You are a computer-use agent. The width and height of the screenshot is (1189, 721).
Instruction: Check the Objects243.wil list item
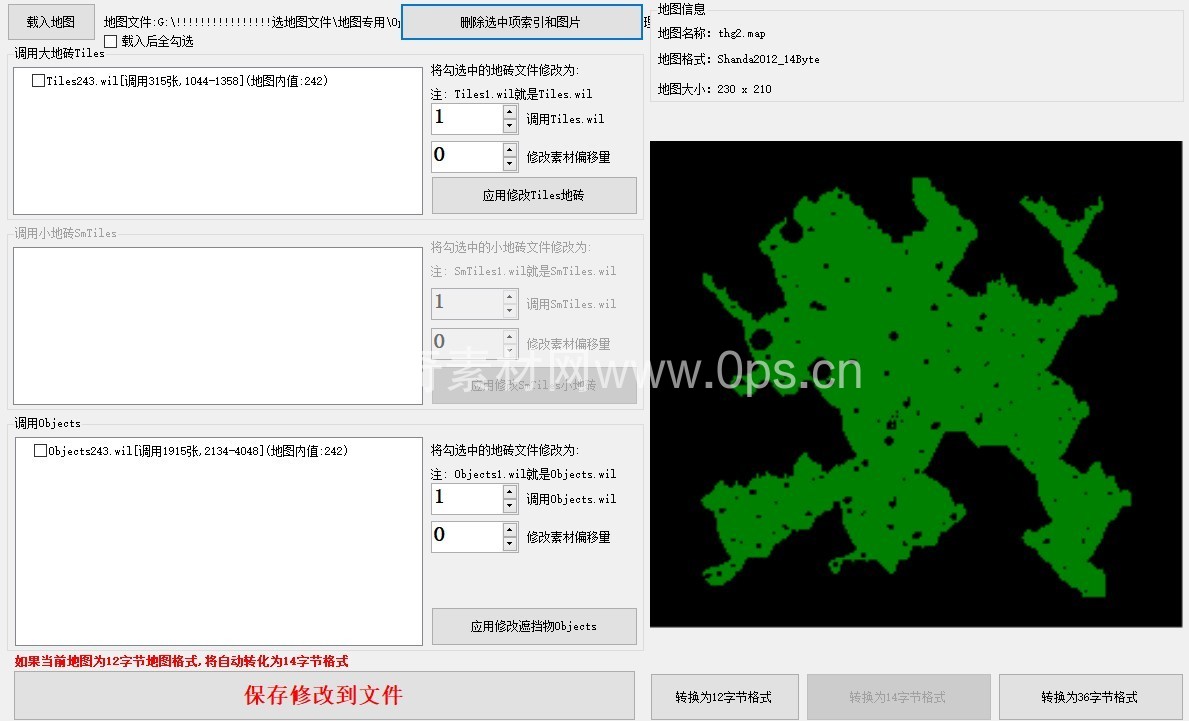click(x=40, y=451)
